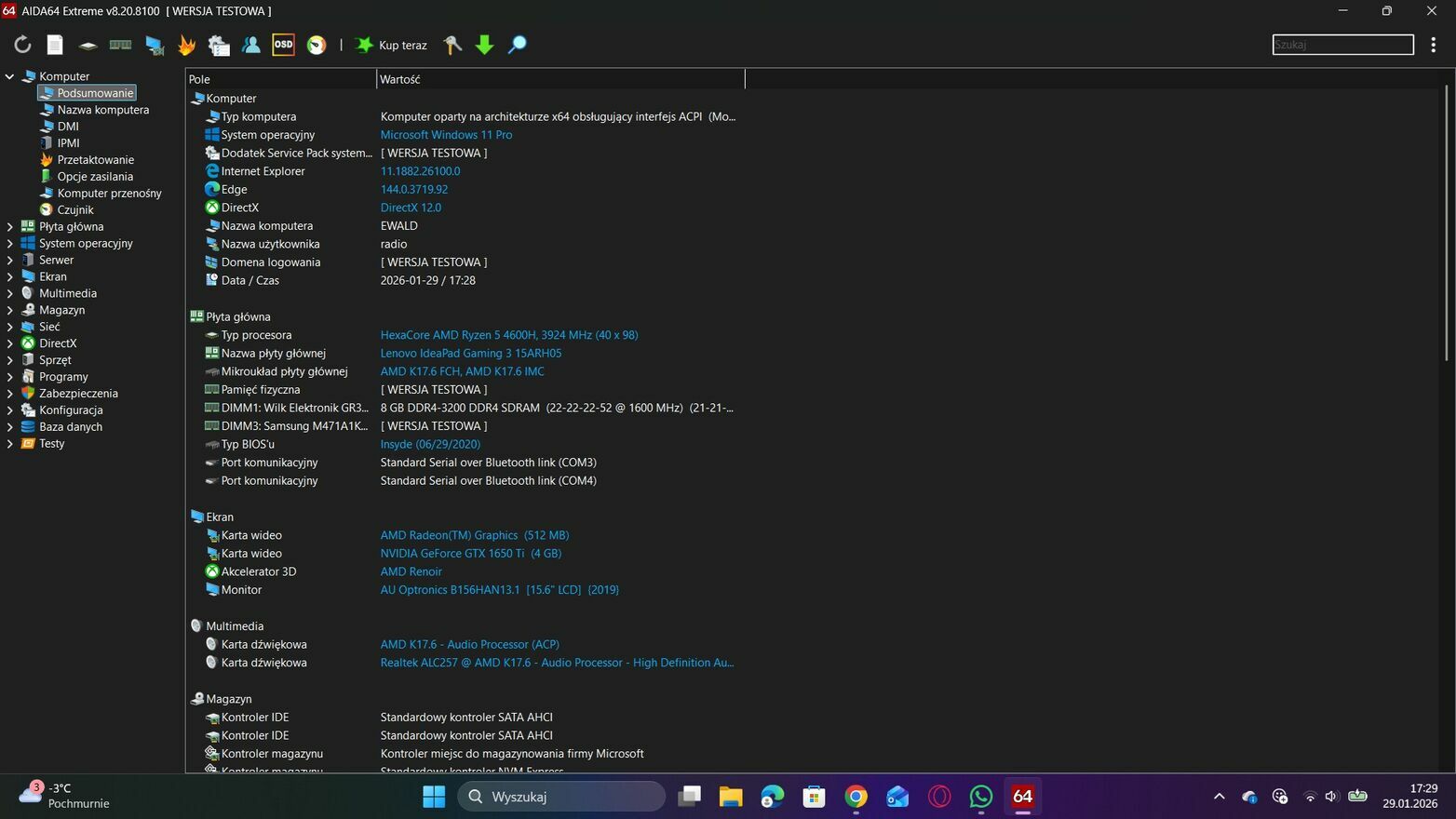Image resolution: width=1456 pixels, height=819 pixels.
Task: Open the Microsoft Windows 11 Pro link
Action: pos(446,135)
